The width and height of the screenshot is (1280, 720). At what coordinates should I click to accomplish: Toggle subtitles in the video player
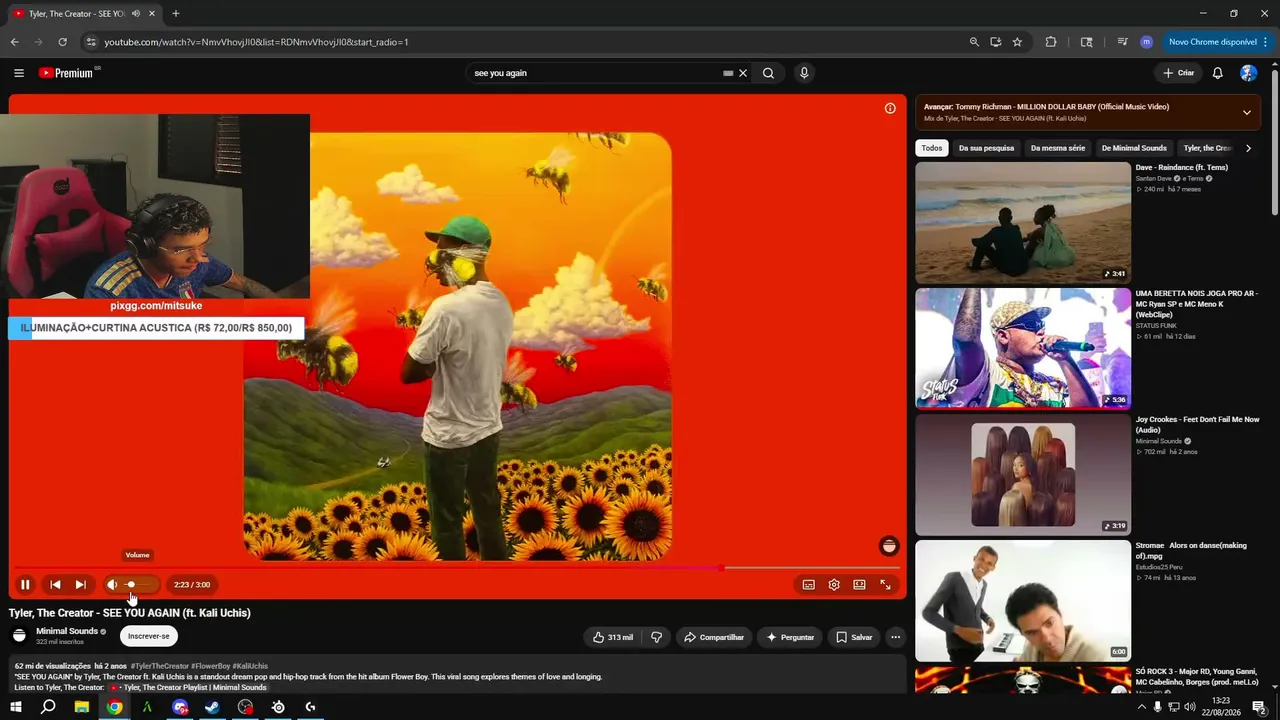808,585
